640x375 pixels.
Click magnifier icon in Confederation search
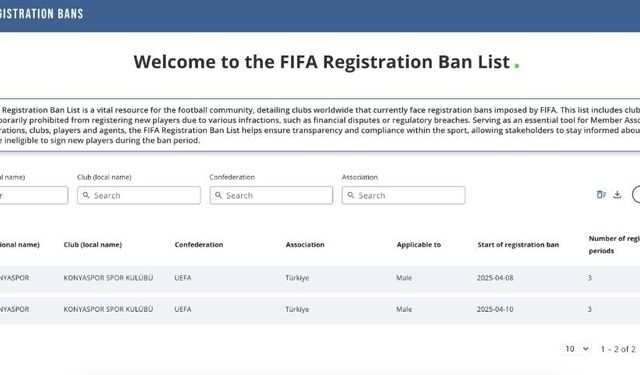click(218, 195)
